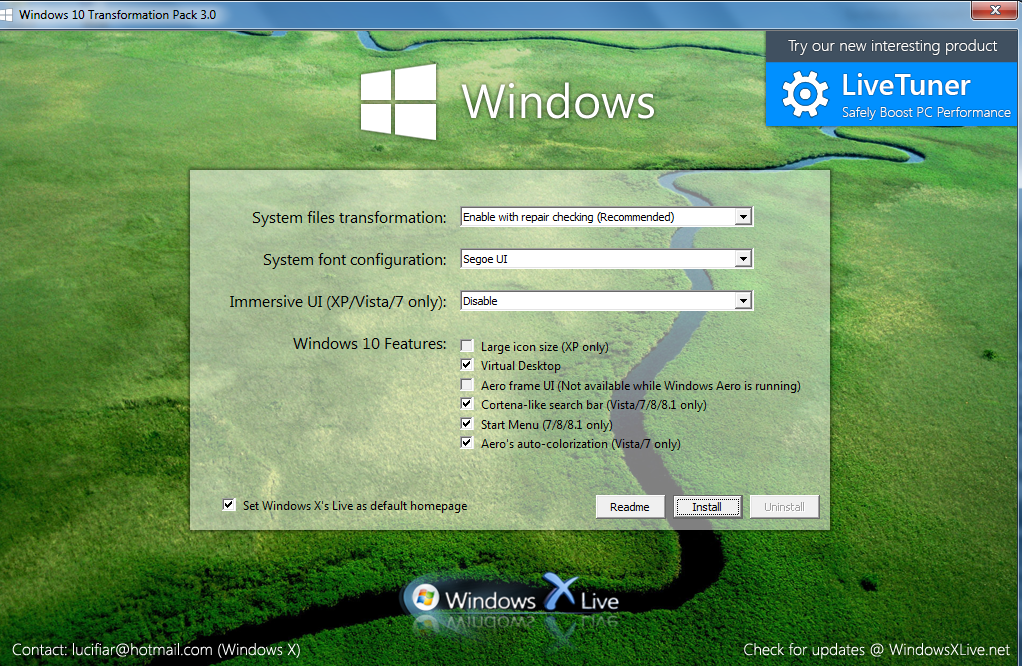Click the Uninstall button

click(784, 506)
